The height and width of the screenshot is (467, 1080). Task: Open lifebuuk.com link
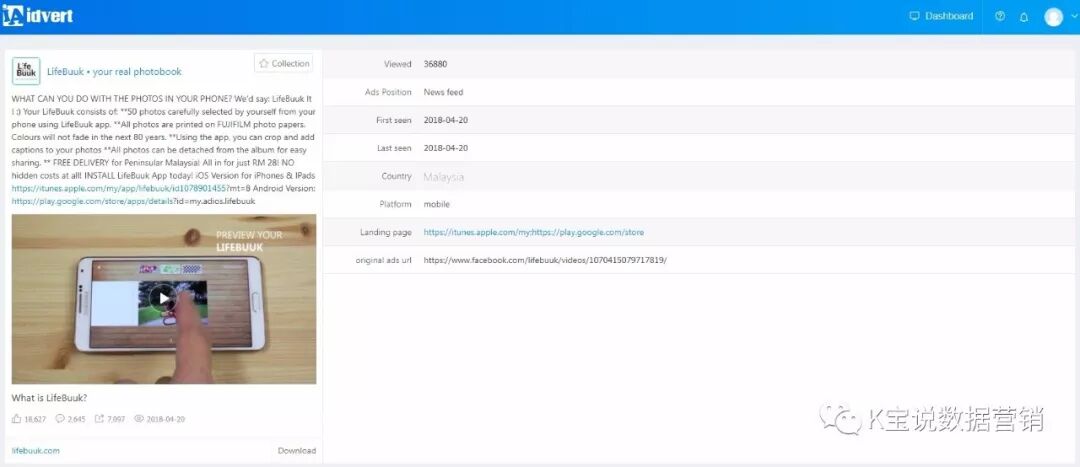[x=36, y=450]
